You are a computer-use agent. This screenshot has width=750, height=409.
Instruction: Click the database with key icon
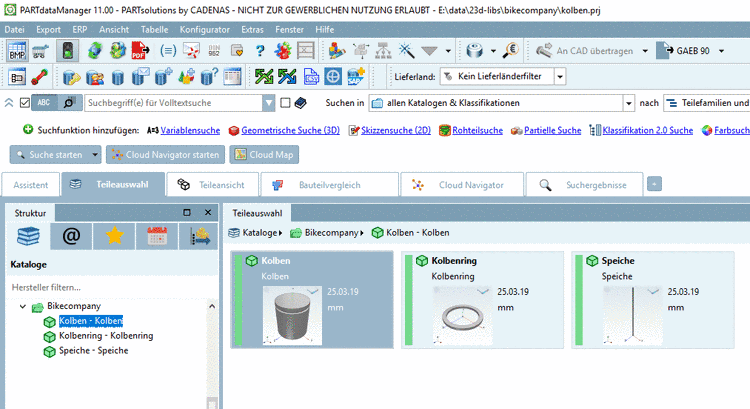(x=72, y=77)
